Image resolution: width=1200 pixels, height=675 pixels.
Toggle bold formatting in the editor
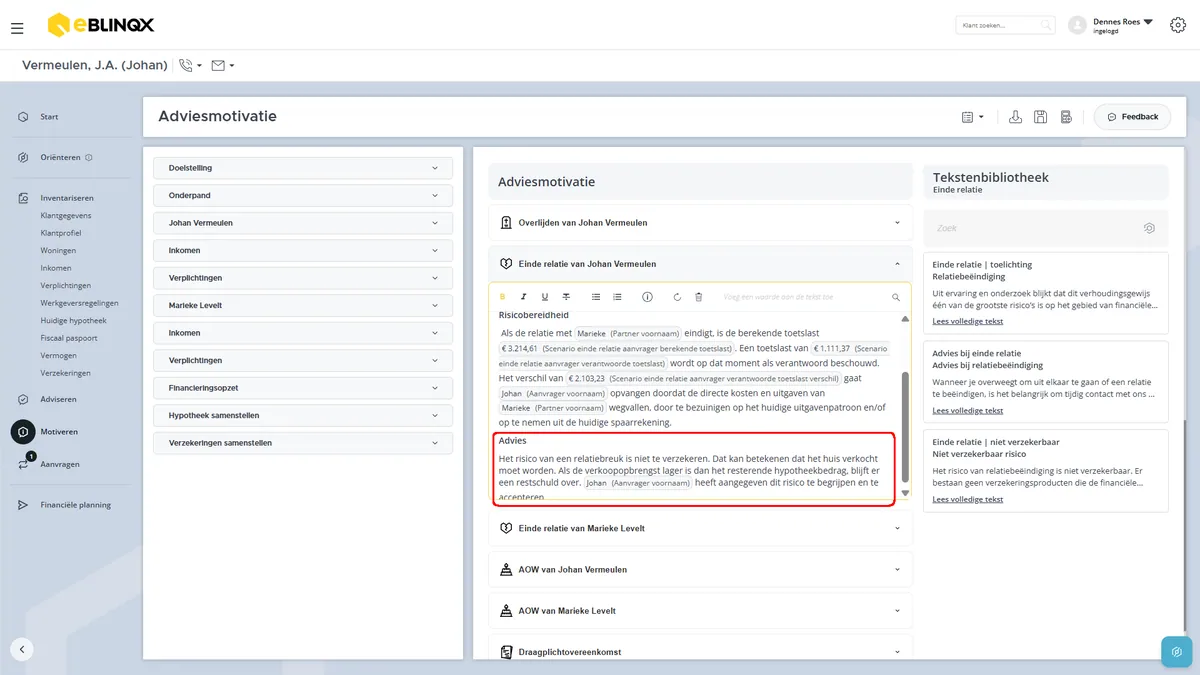(x=502, y=297)
